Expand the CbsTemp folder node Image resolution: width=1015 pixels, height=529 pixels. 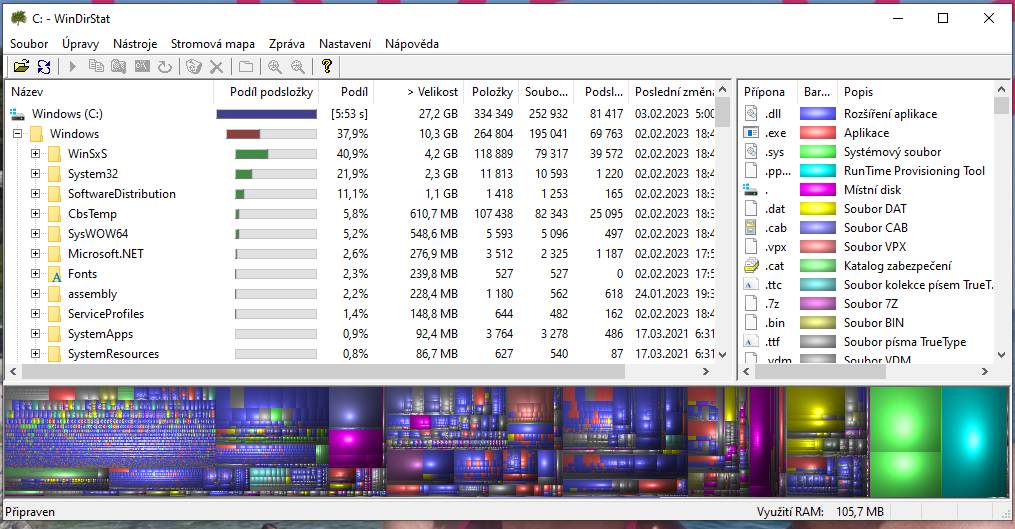pyautogui.click(x=36, y=214)
